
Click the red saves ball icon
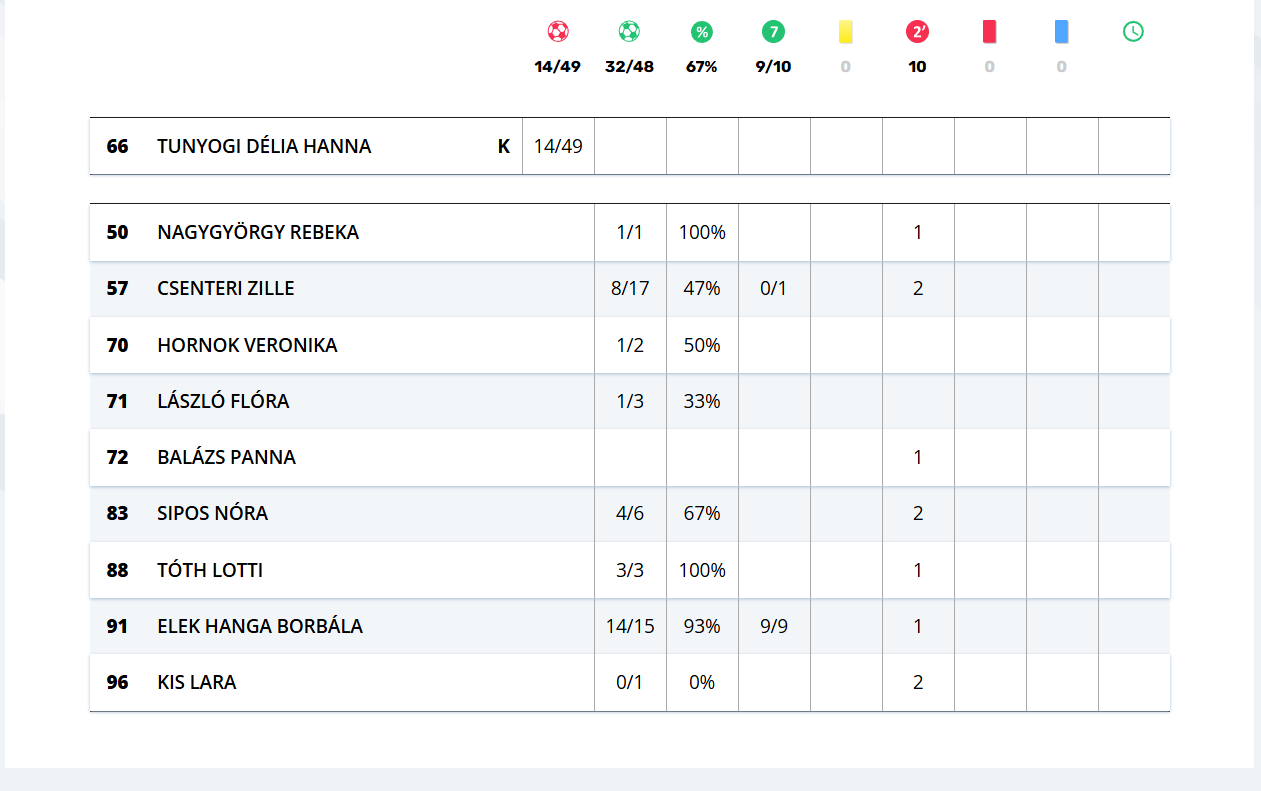point(558,32)
